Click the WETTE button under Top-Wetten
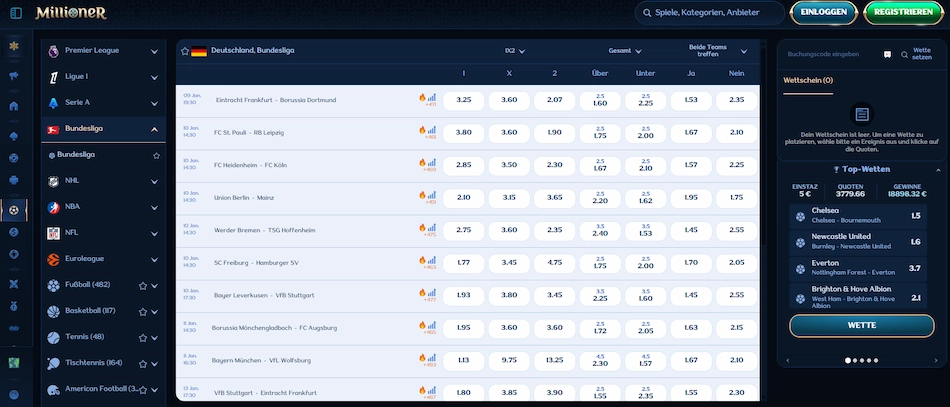 (x=862, y=326)
